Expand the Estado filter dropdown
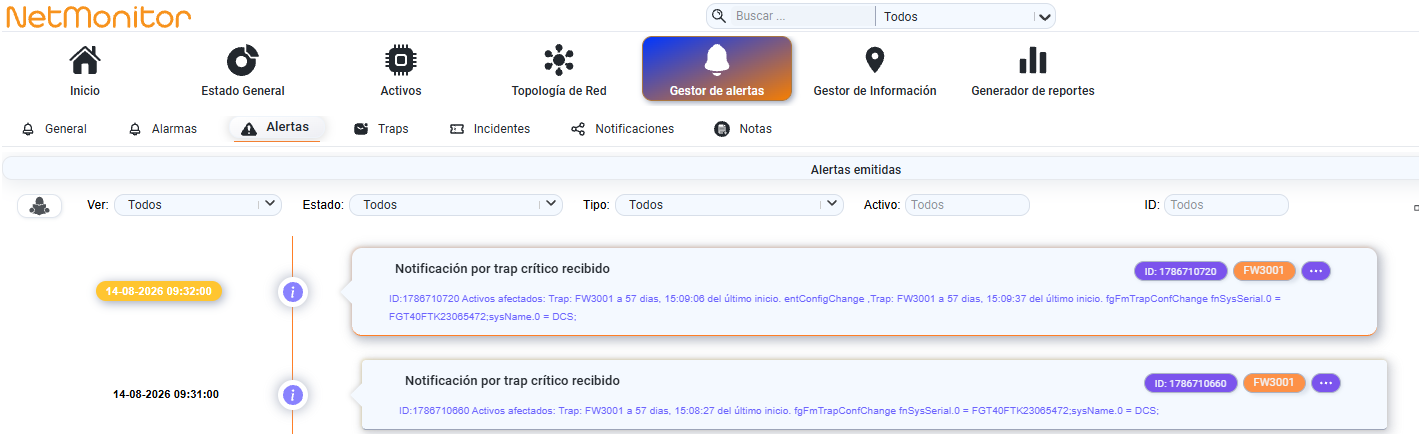 tap(456, 204)
